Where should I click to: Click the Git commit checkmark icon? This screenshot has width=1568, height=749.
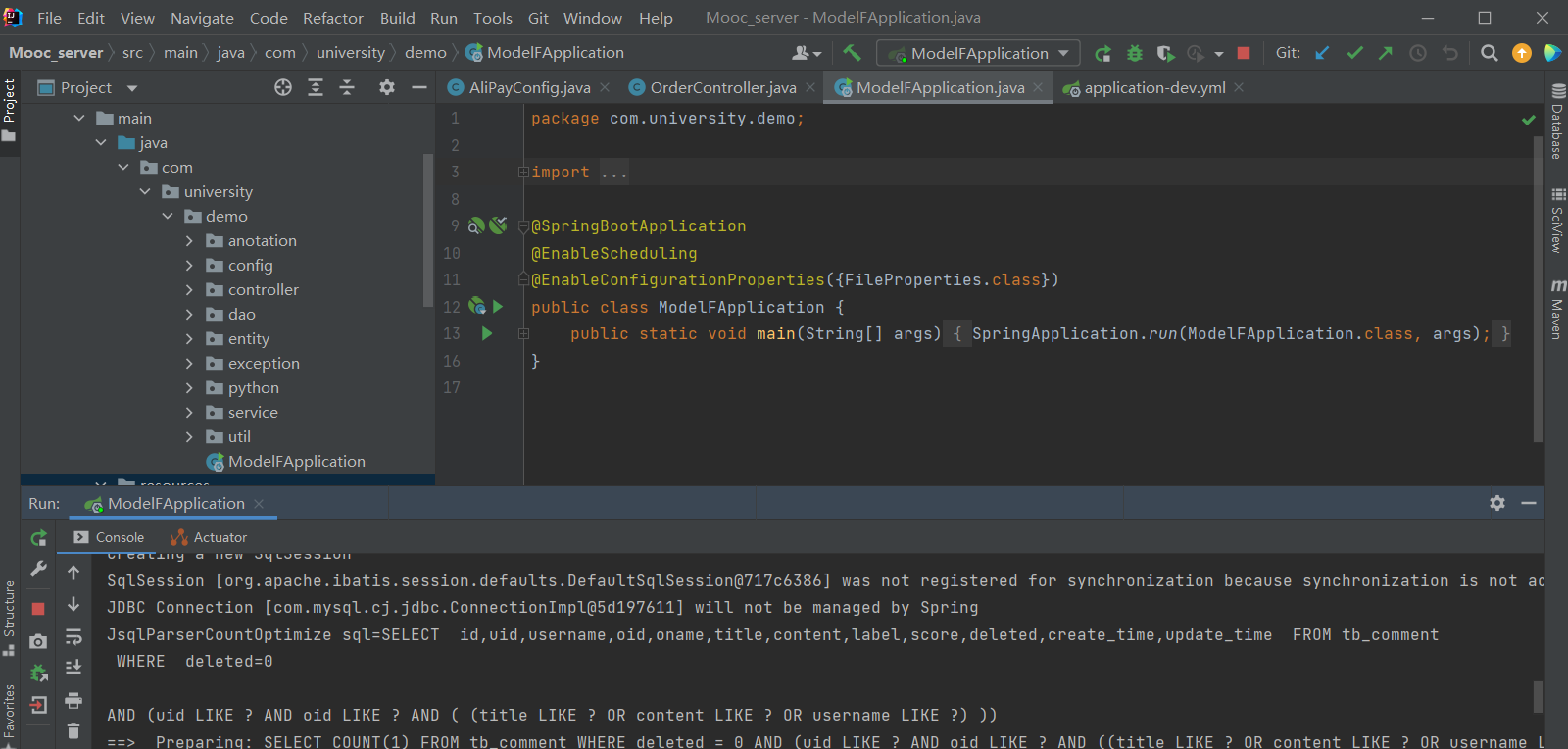(1354, 53)
